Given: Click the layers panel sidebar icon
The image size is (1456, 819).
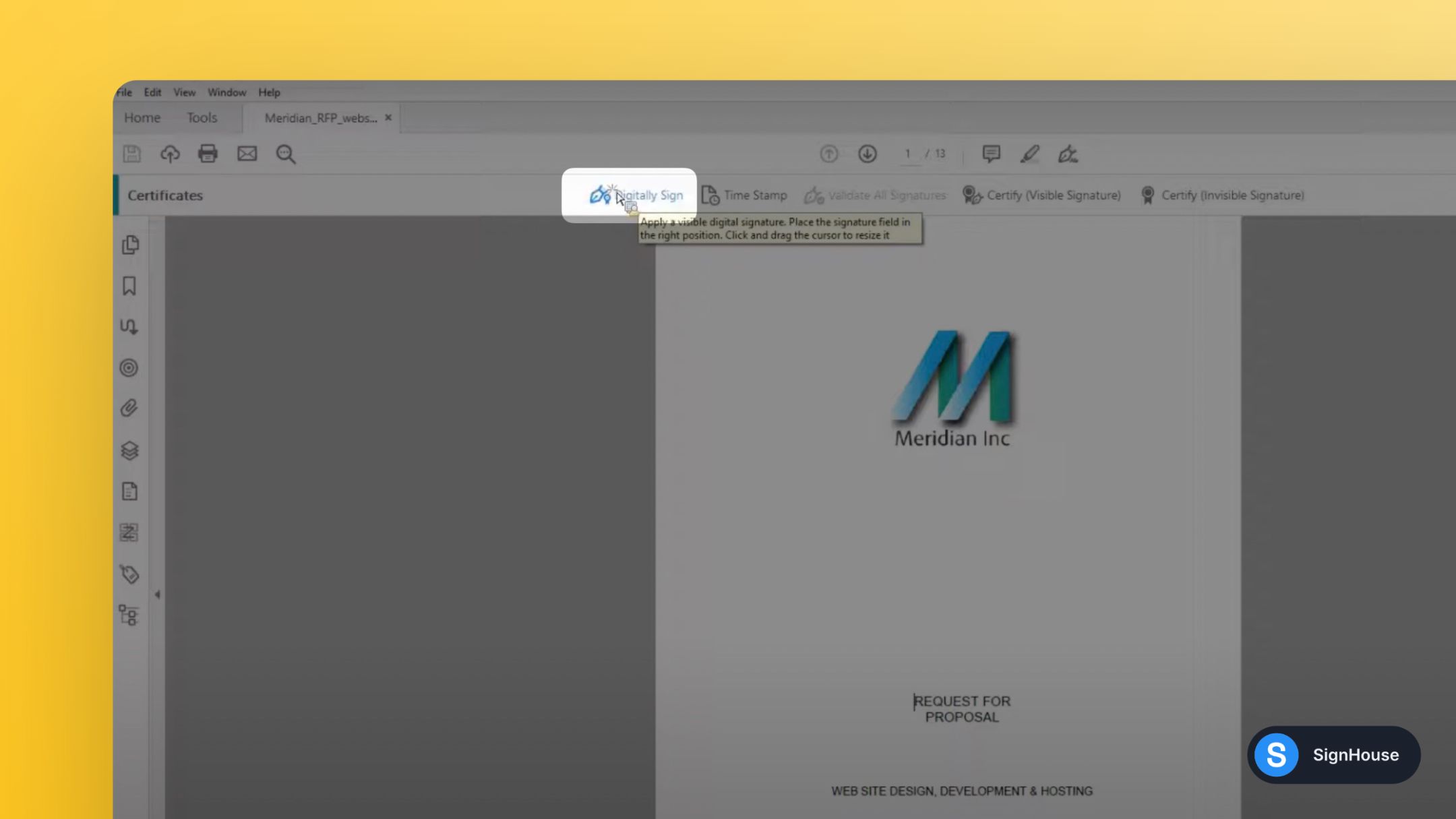Looking at the screenshot, I should (130, 450).
